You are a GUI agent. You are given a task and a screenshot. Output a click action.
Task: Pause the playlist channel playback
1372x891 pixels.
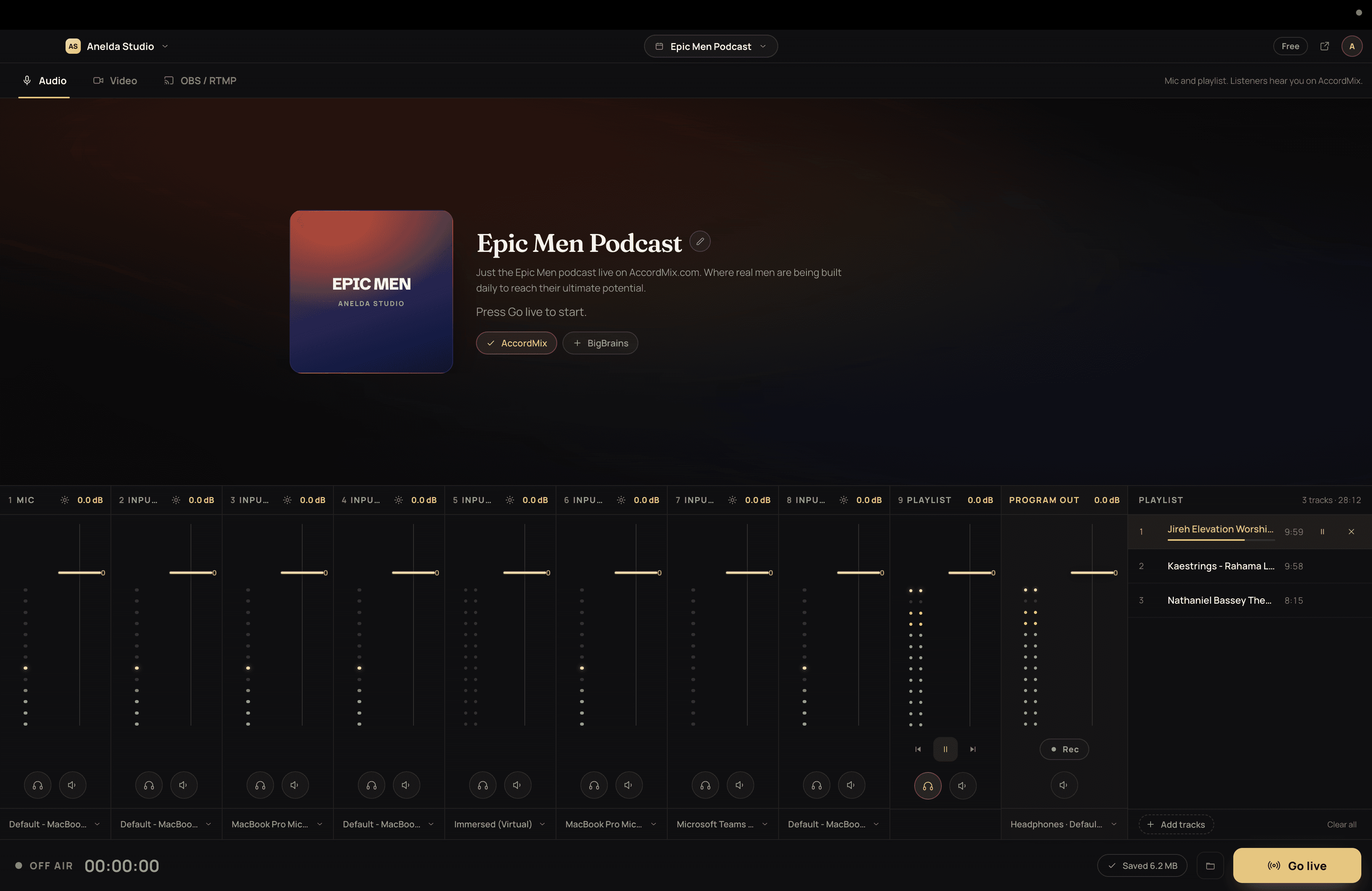(946, 749)
